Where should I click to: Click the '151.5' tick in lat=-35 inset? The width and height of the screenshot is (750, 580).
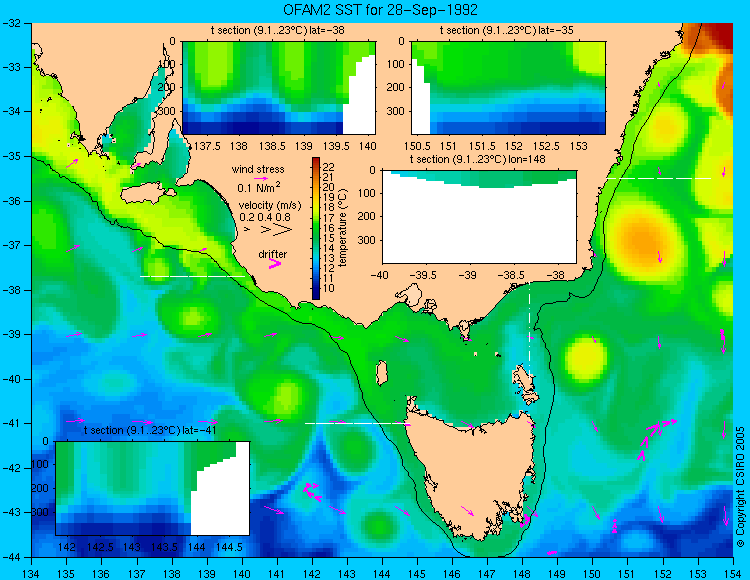point(482,146)
